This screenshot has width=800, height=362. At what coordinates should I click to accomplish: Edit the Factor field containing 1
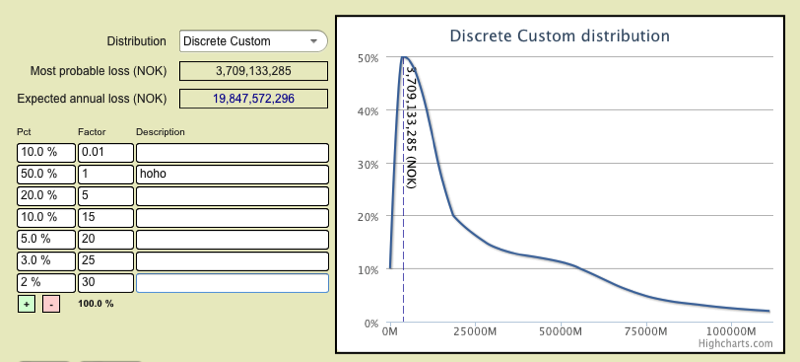(106, 174)
